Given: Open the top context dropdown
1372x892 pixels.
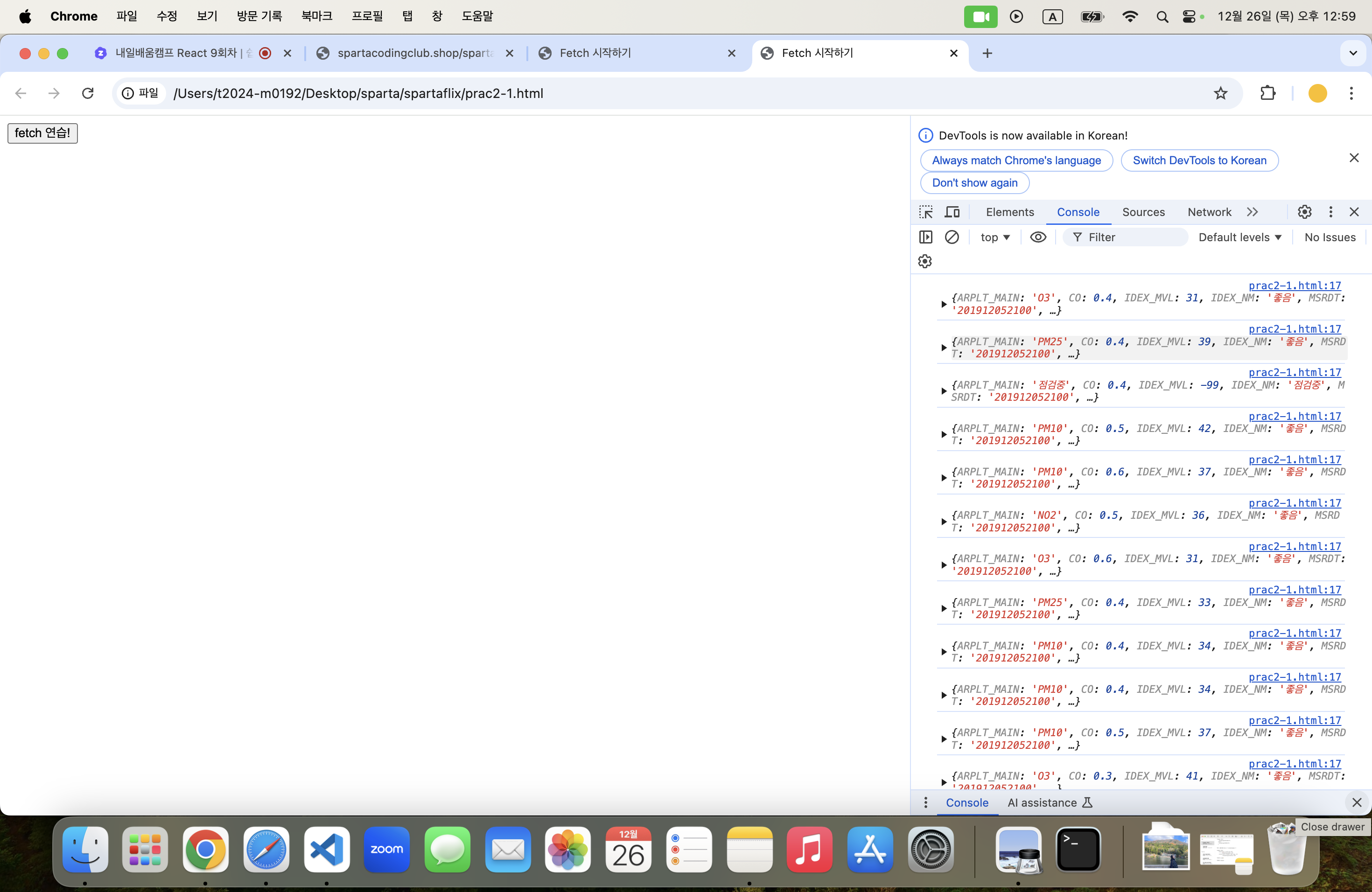Looking at the screenshot, I should [x=995, y=237].
